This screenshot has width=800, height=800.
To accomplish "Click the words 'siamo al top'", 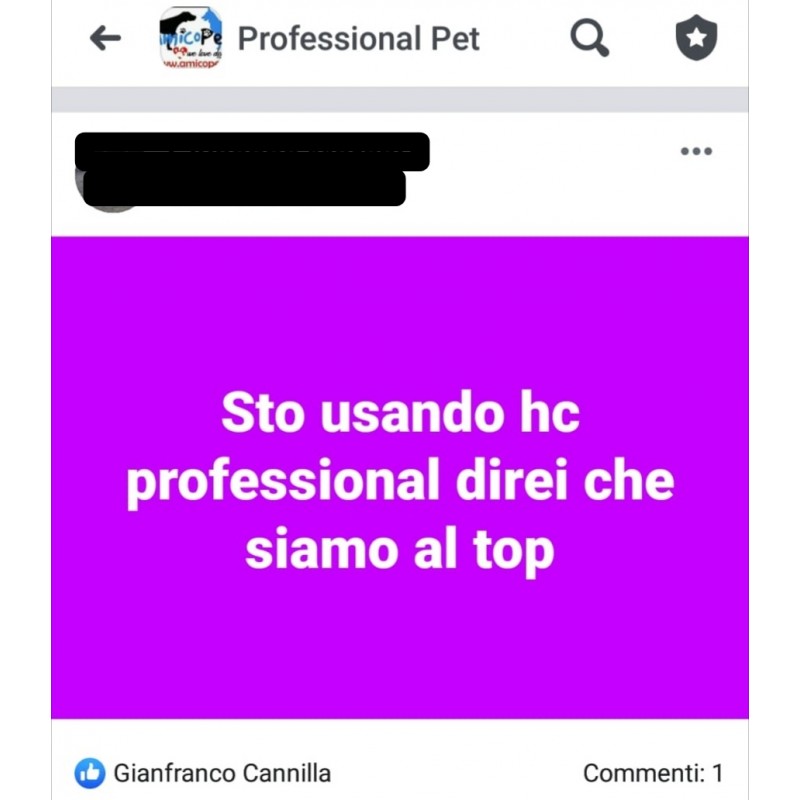I will tap(399, 552).
